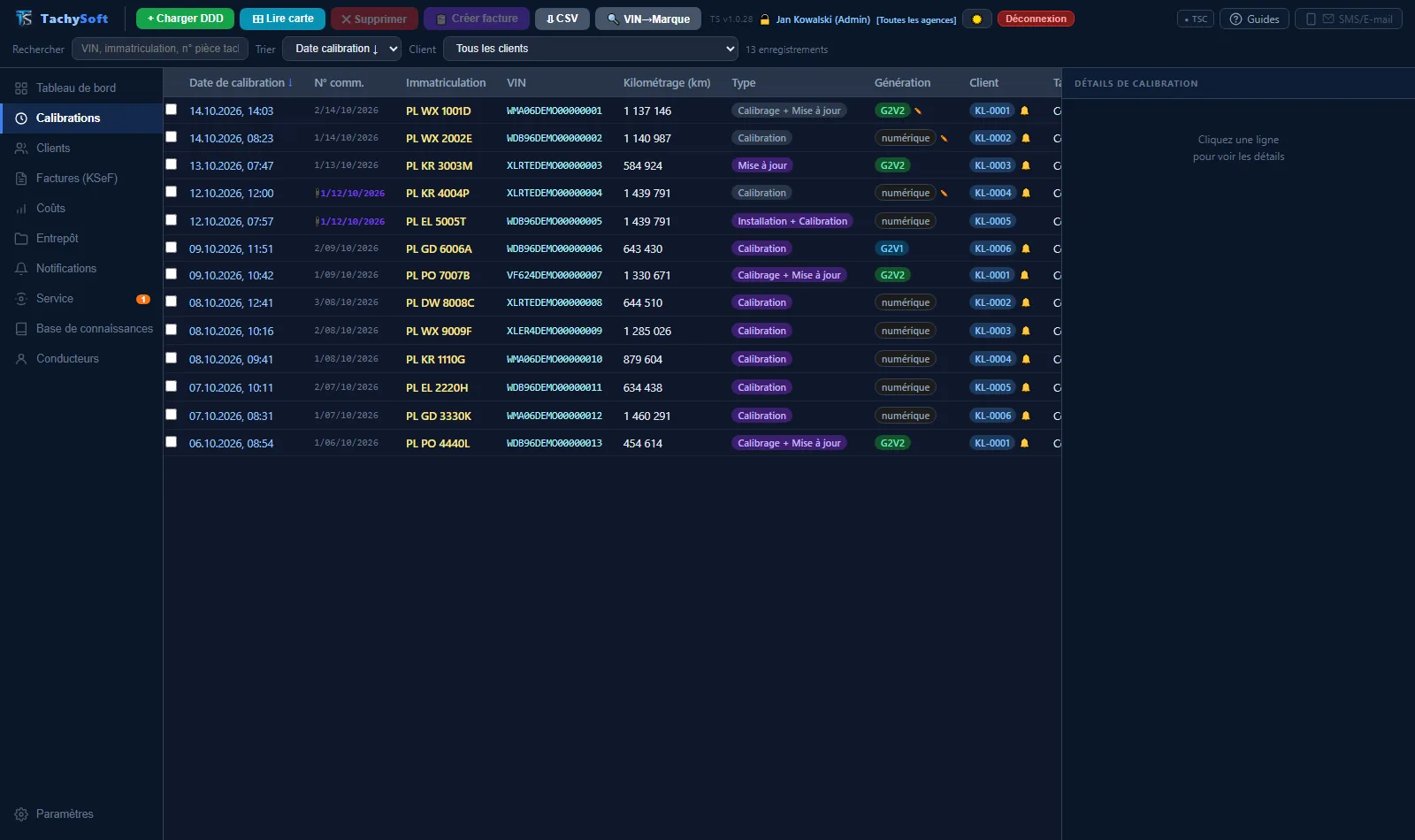Click the KL-0006 client badge for PL GD 6006A
Screen dimensions: 1415x840
pos(993,248)
